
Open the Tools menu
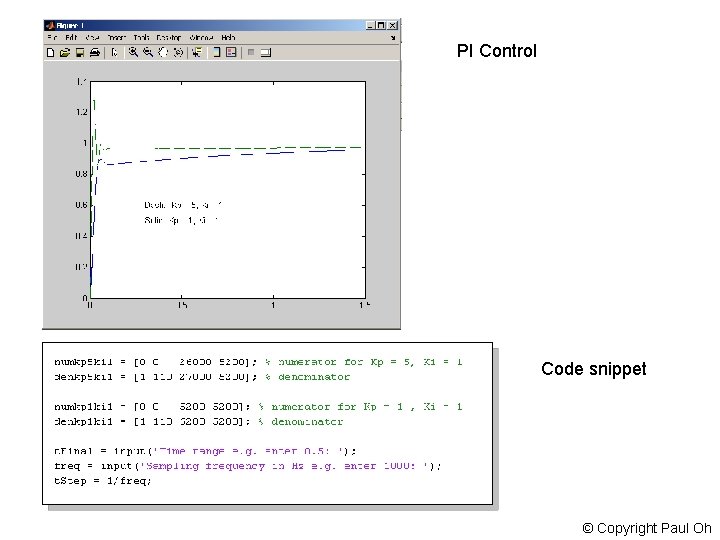[x=141, y=38]
